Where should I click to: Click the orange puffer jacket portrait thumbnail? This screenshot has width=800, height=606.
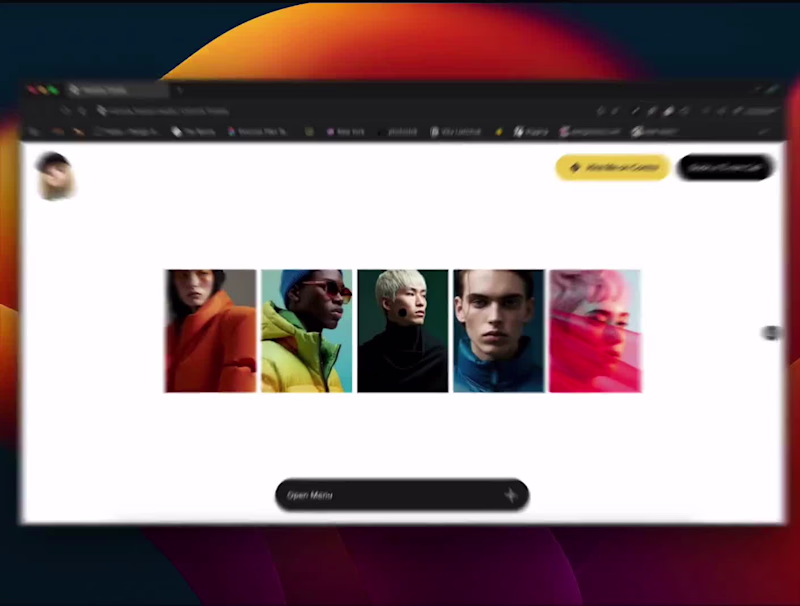210,330
